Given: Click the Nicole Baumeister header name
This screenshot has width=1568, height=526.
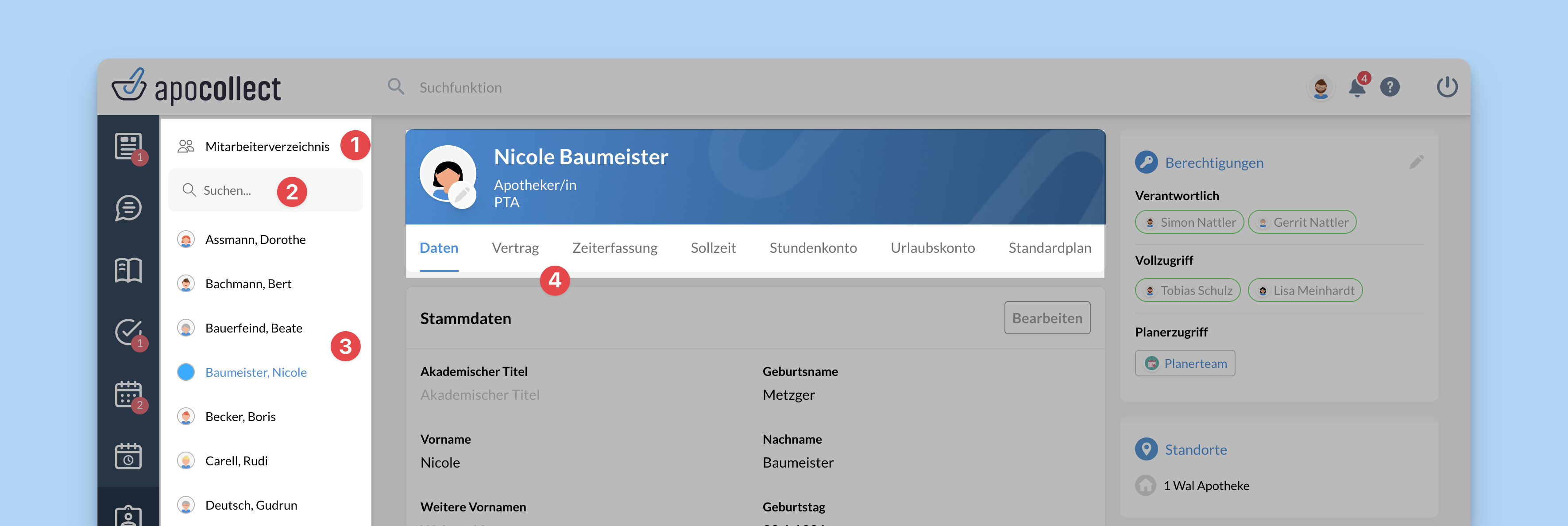Looking at the screenshot, I should tap(581, 156).
